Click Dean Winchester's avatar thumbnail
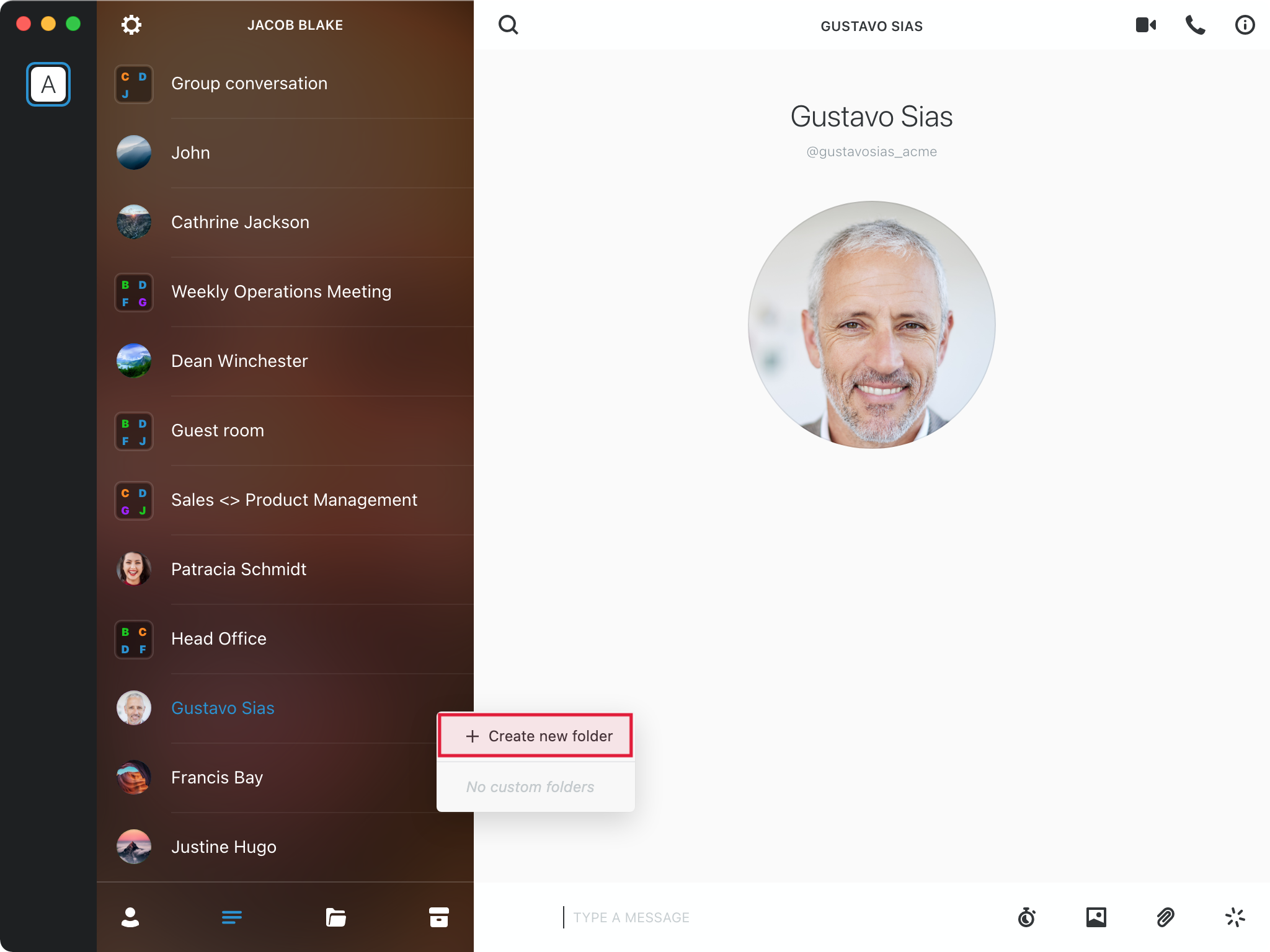 (134, 361)
